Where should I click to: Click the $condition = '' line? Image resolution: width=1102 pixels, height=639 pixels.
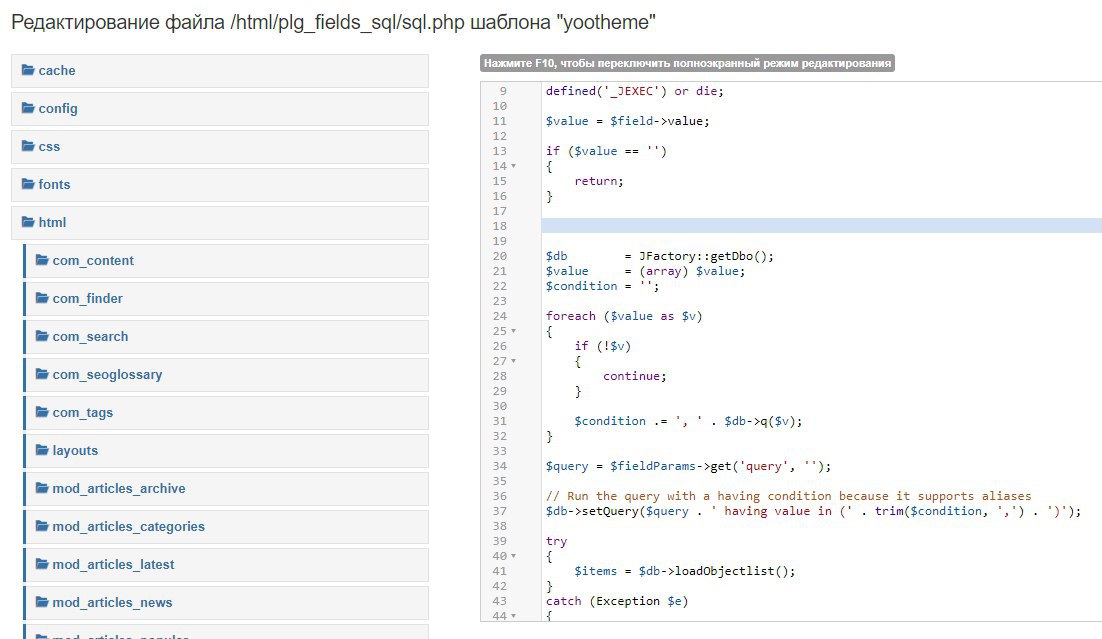click(602, 285)
